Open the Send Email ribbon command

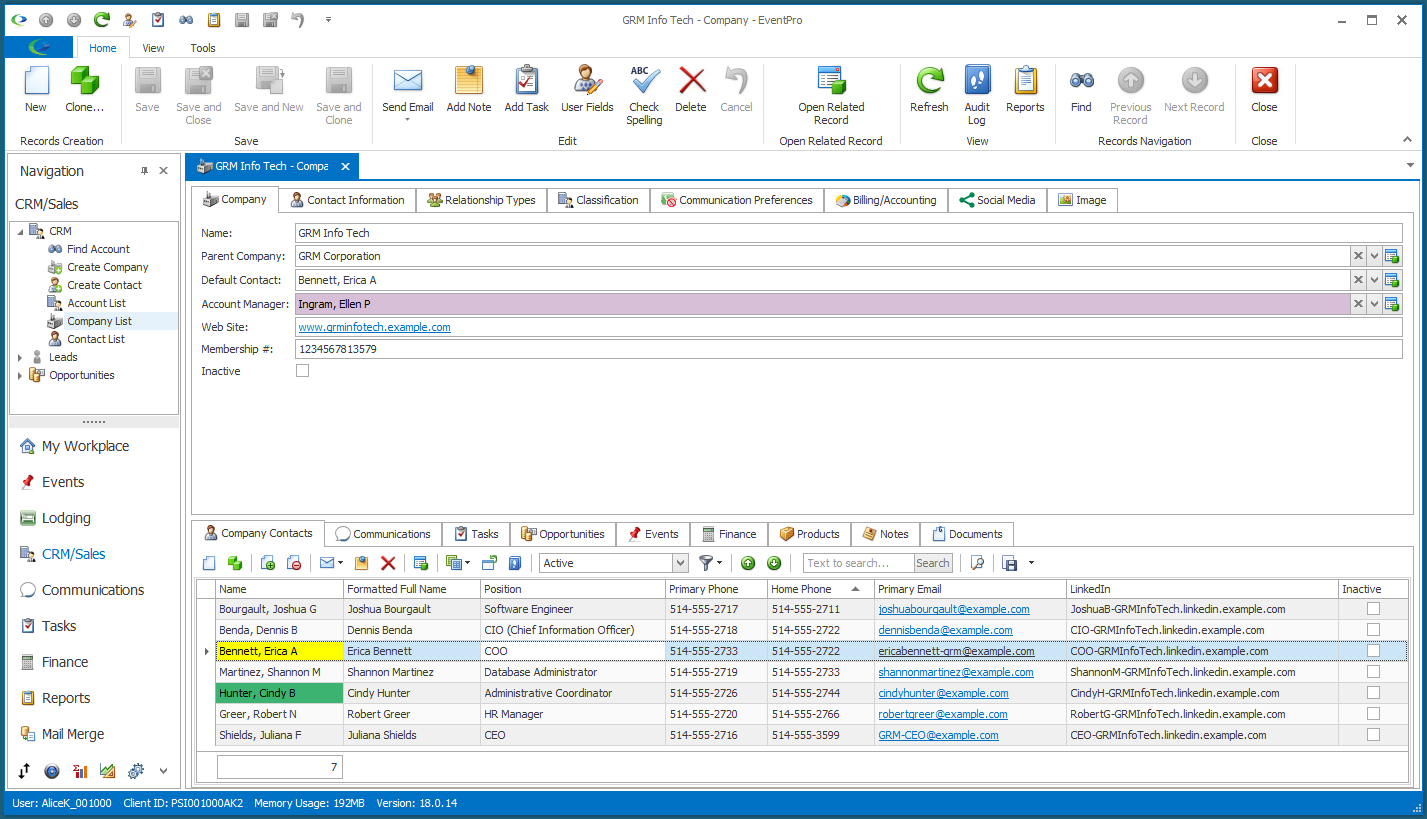408,94
